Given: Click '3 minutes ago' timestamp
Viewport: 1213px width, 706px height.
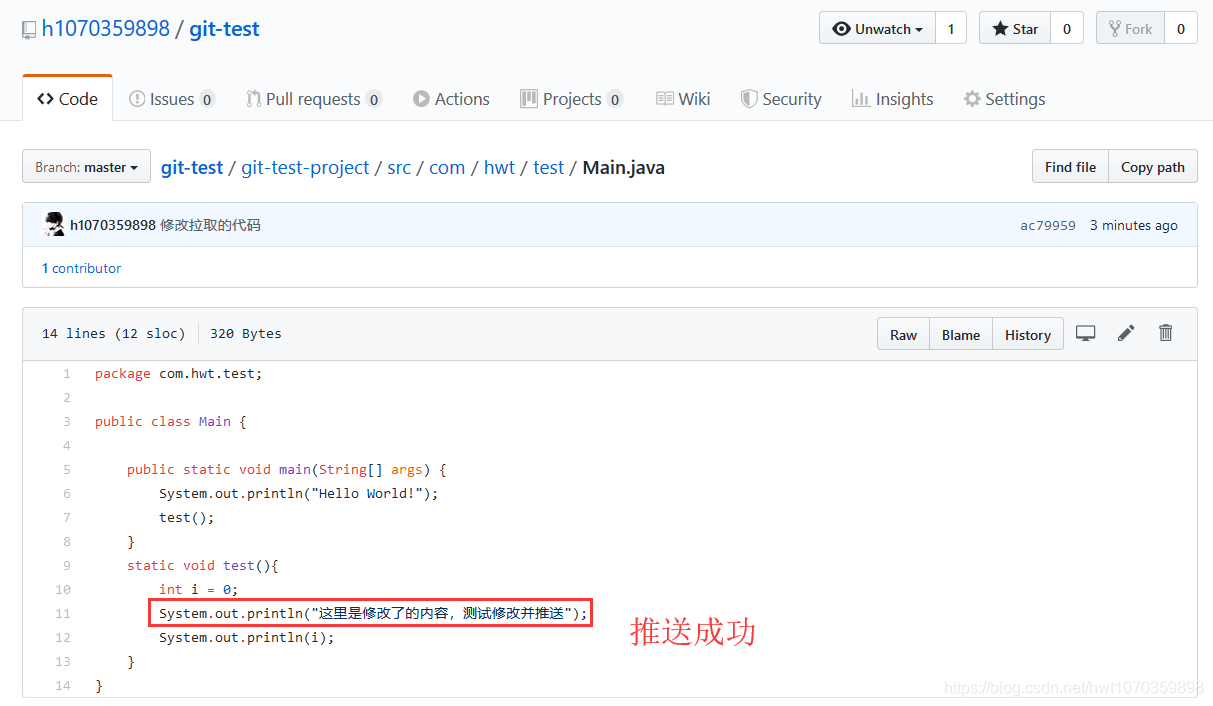Looking at the screenshot, I should (1134, 225).
